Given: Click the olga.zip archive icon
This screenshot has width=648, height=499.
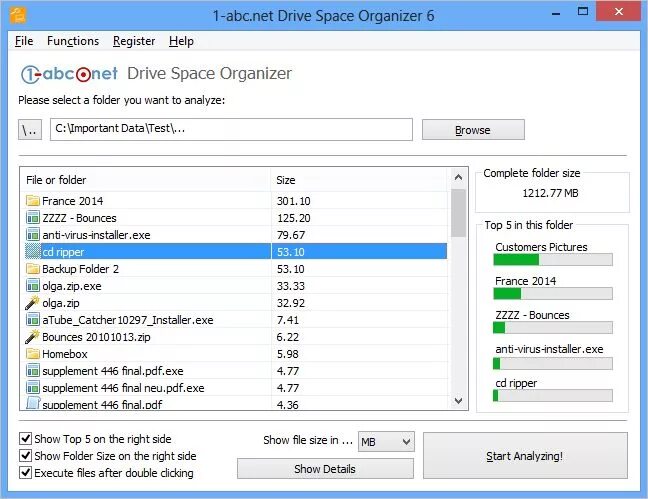Looking at the screenshot, I should [x=33, y=303].
